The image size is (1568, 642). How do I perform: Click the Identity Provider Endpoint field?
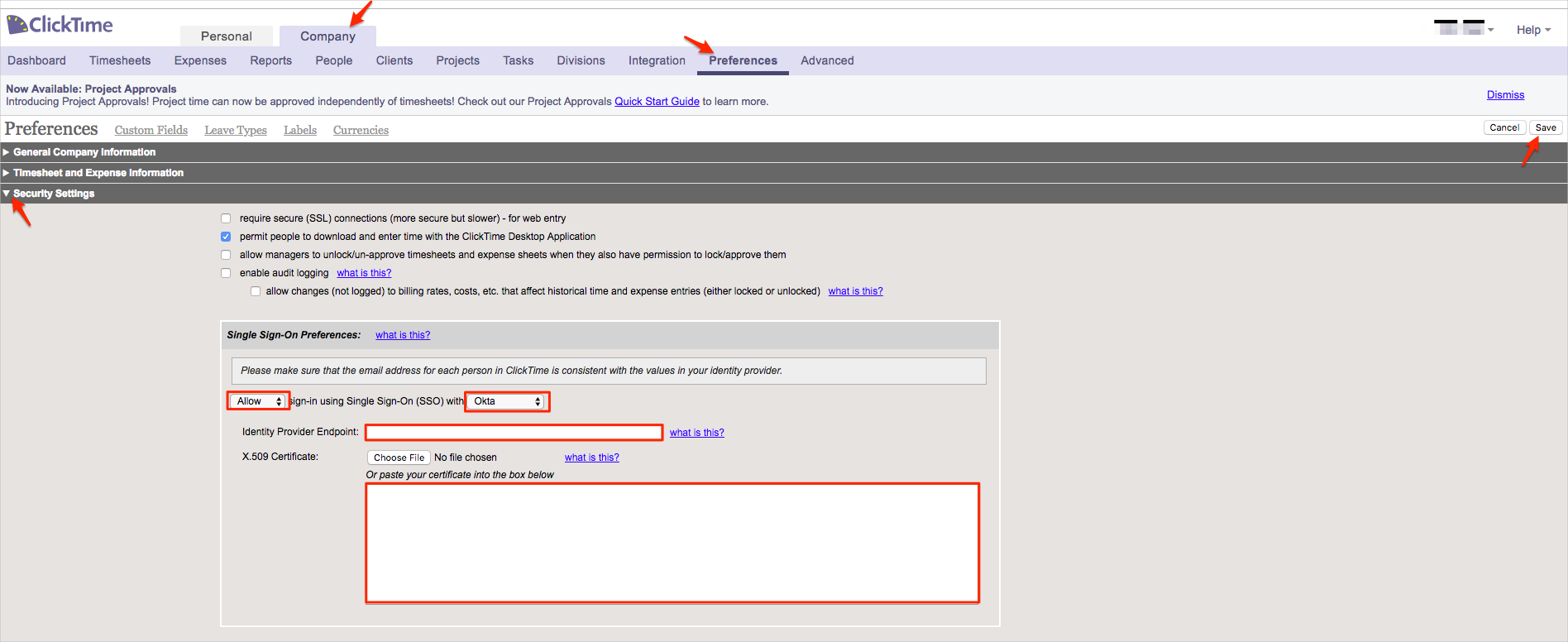514,433
